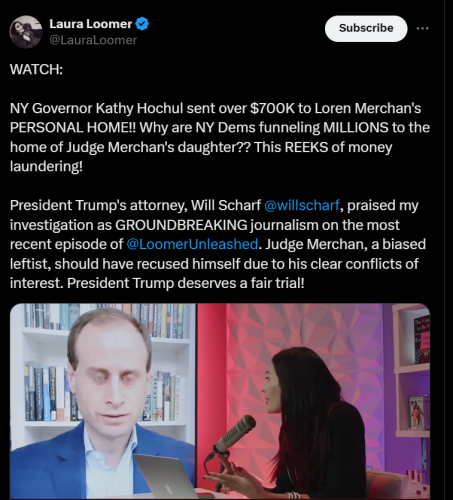Click the Apple laptop in the video
The width and height of the screenshot is (453, 500).
click(165, 477)
